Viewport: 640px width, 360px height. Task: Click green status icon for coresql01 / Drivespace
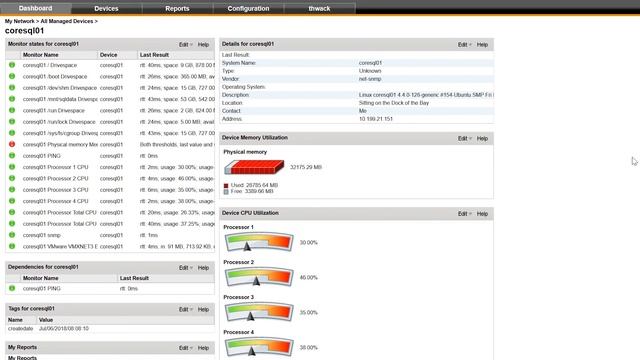[x=12, y=65]
